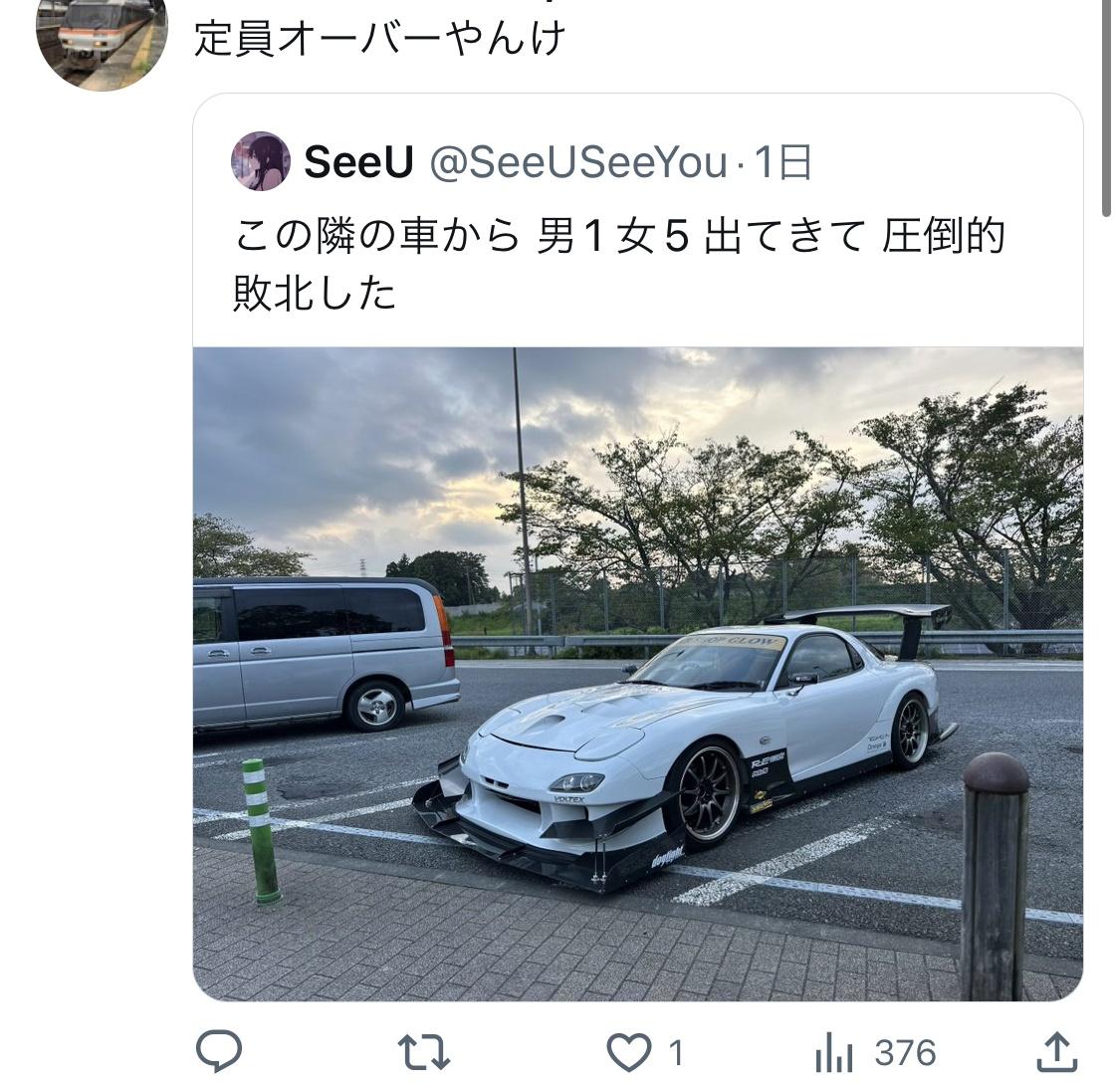Tap the repost arrows icon

[423, 1053]
